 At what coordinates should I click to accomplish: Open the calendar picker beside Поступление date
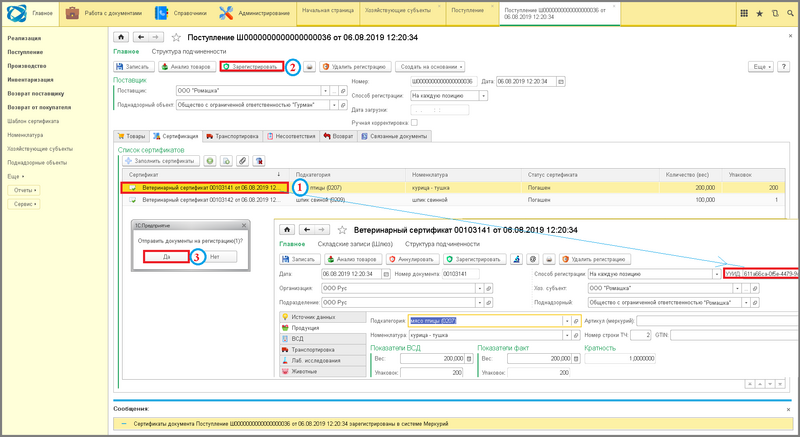point(561,82)
